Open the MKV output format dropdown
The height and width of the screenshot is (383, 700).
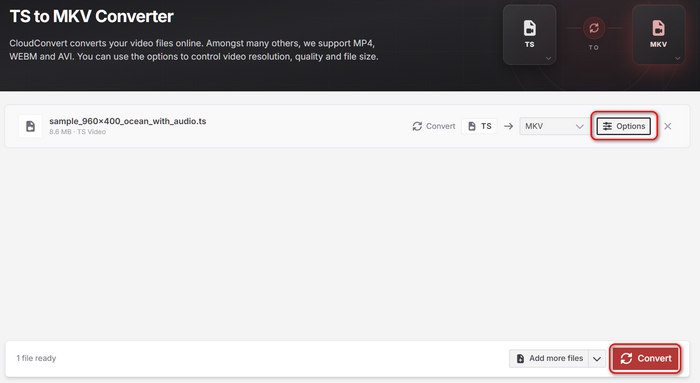pos(554,126)
